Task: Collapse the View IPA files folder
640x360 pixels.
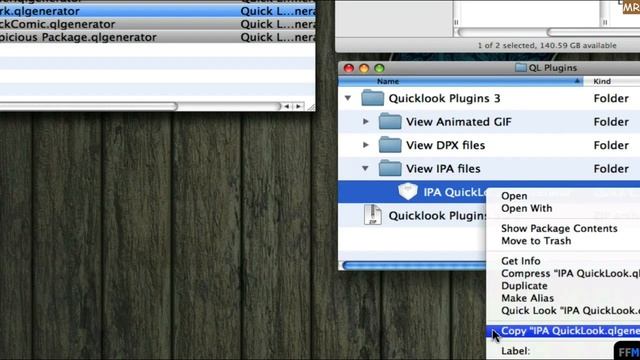Action: click(x=365, y=168)
